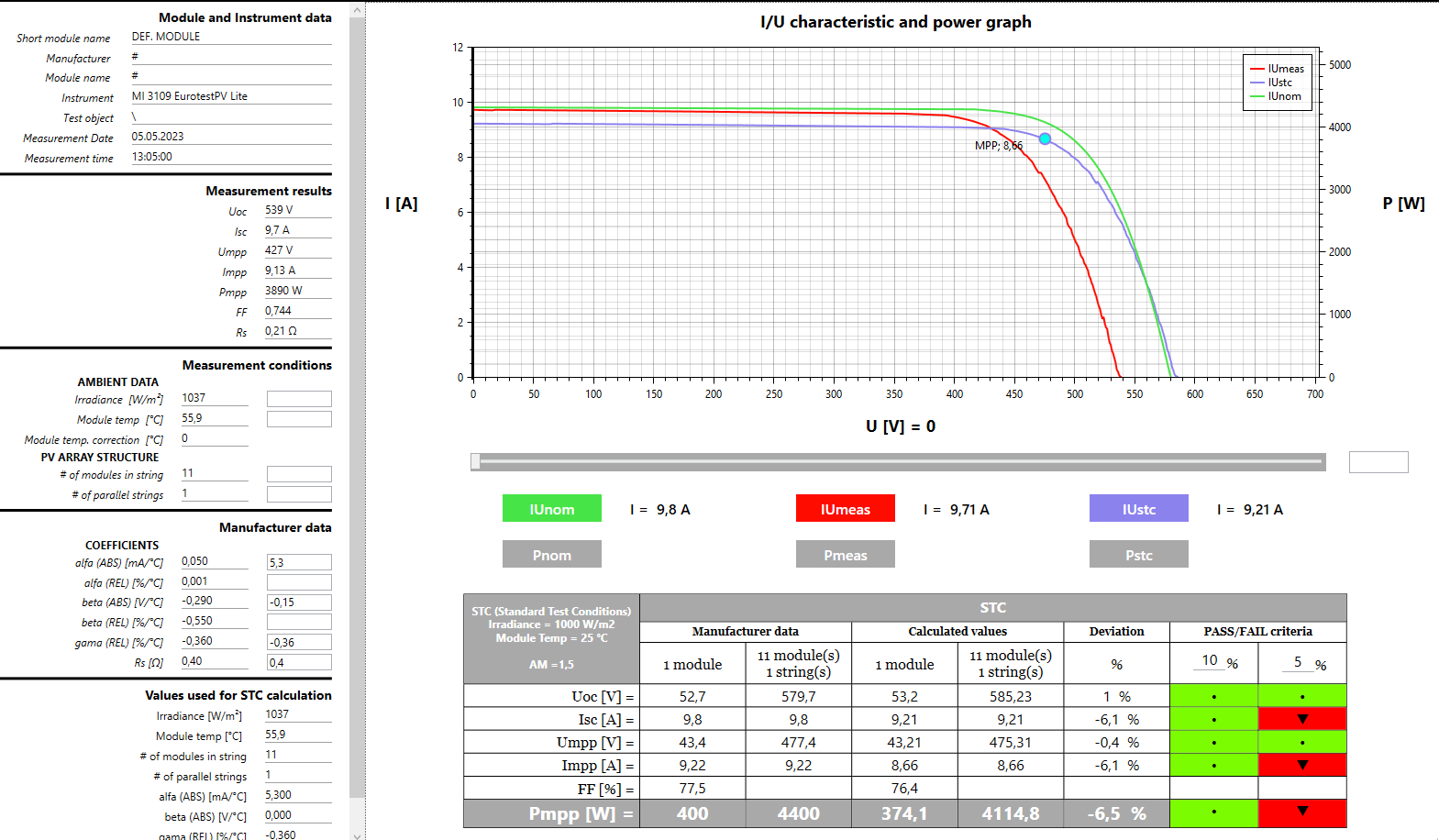Screen dimensions: 1439x840
Task: Click IUmeas entry in the chart legend
Action: click(1277, 69)
